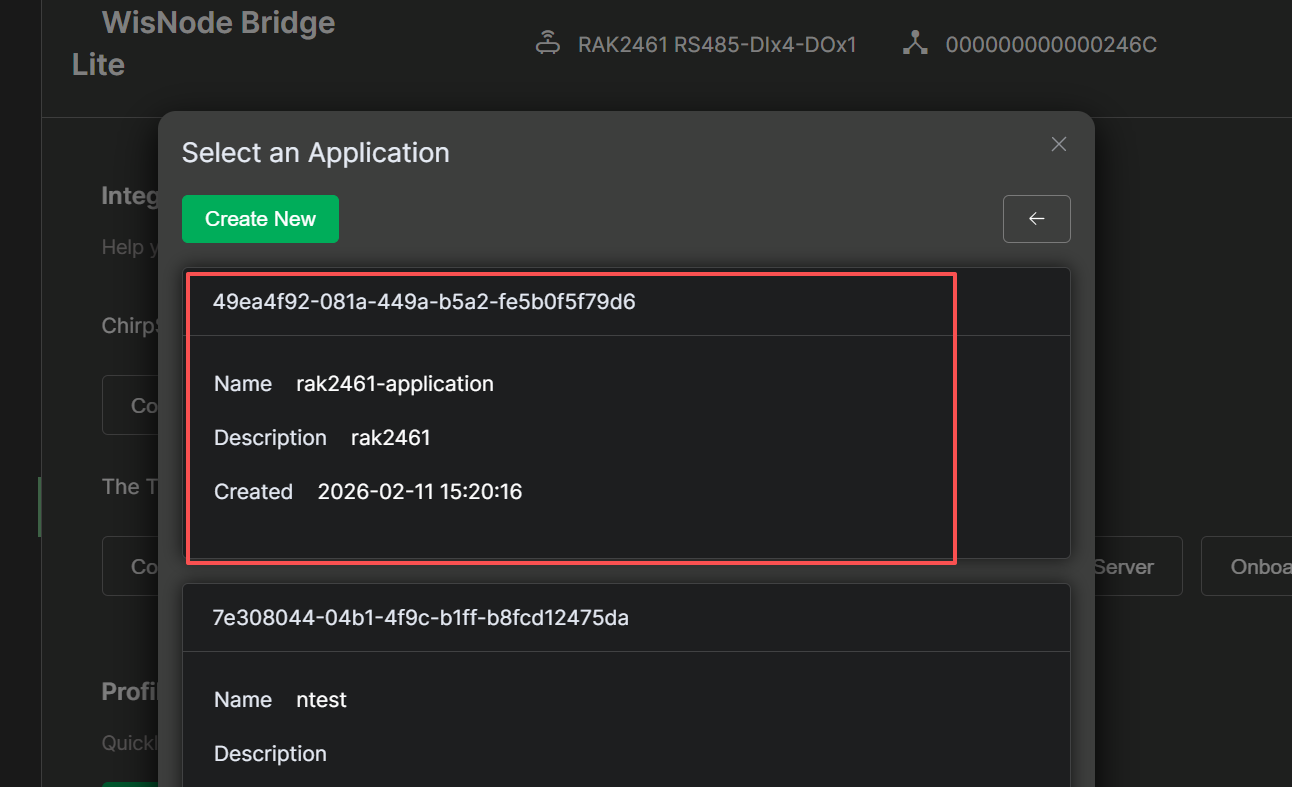Screen dimensions: 1292x787
Task: Click the Name field showing ntest
Action: [x=321, y=699]
